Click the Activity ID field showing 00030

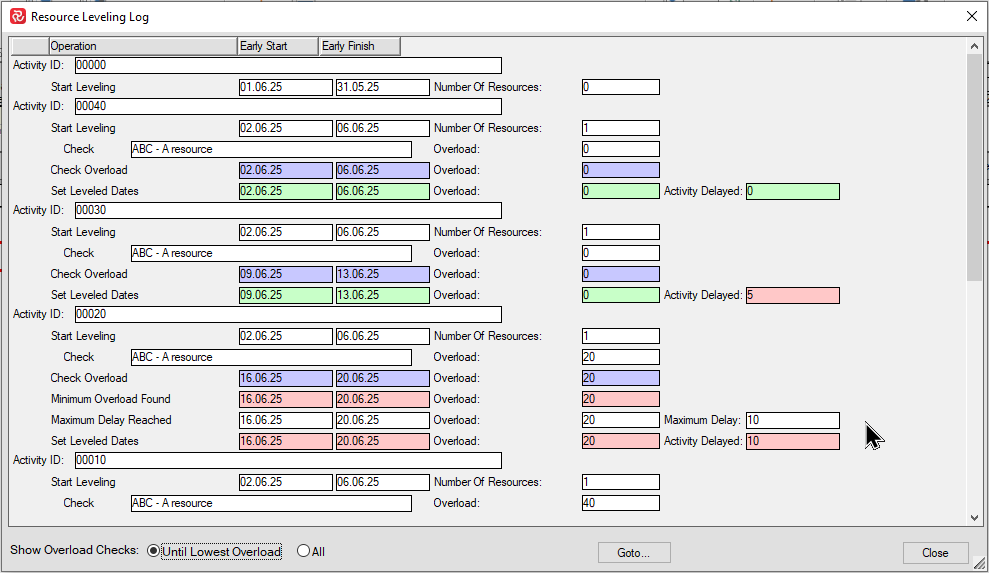coord(288,210)
